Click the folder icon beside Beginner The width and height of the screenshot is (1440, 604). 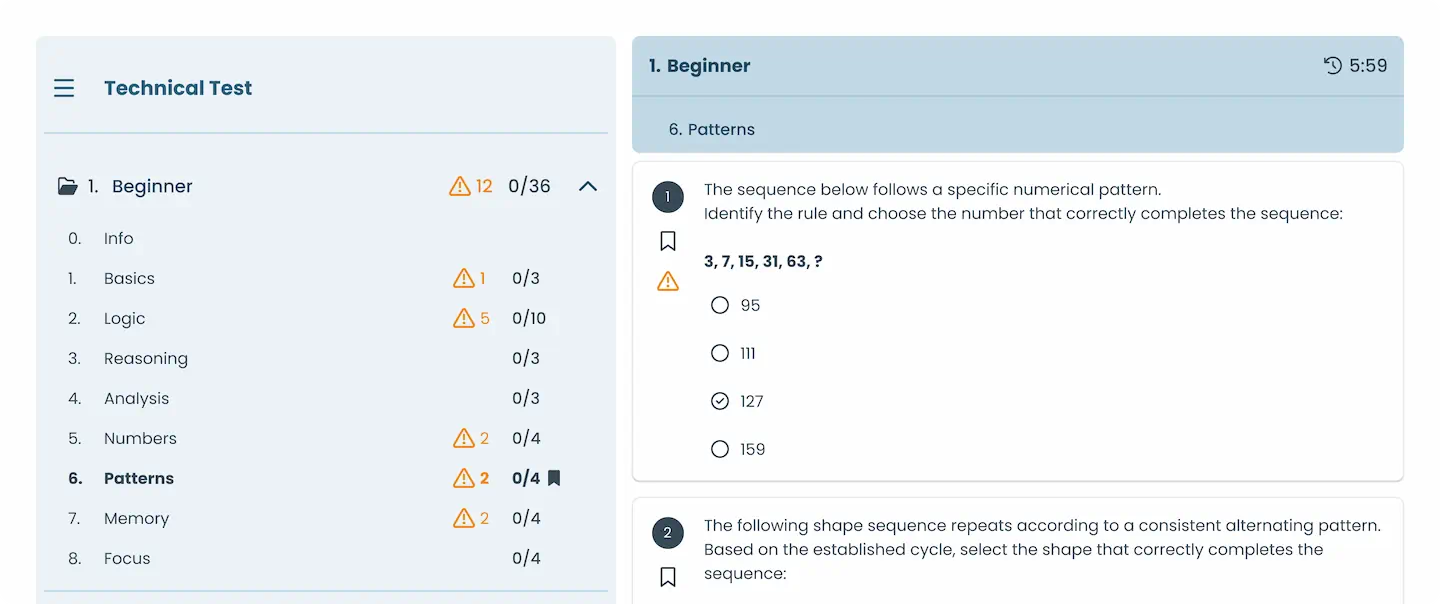(67, 186)
